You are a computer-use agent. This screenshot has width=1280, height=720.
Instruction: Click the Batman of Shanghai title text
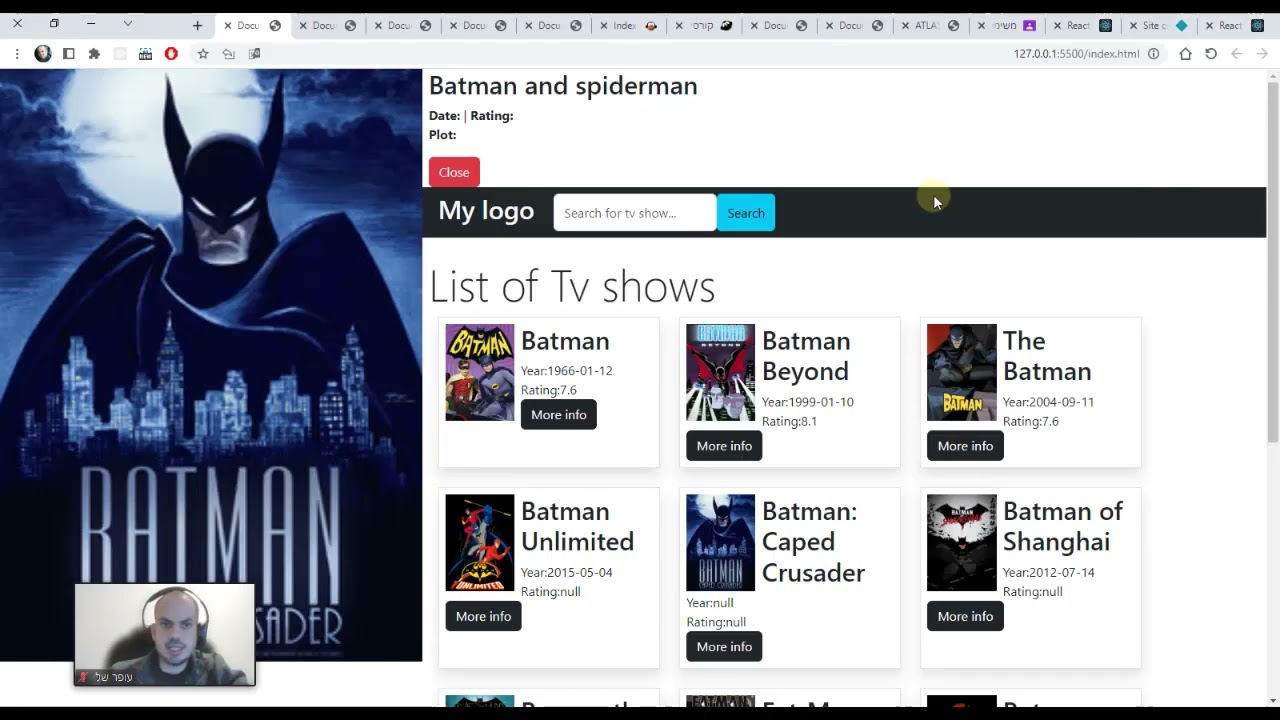pos(1063,526)
